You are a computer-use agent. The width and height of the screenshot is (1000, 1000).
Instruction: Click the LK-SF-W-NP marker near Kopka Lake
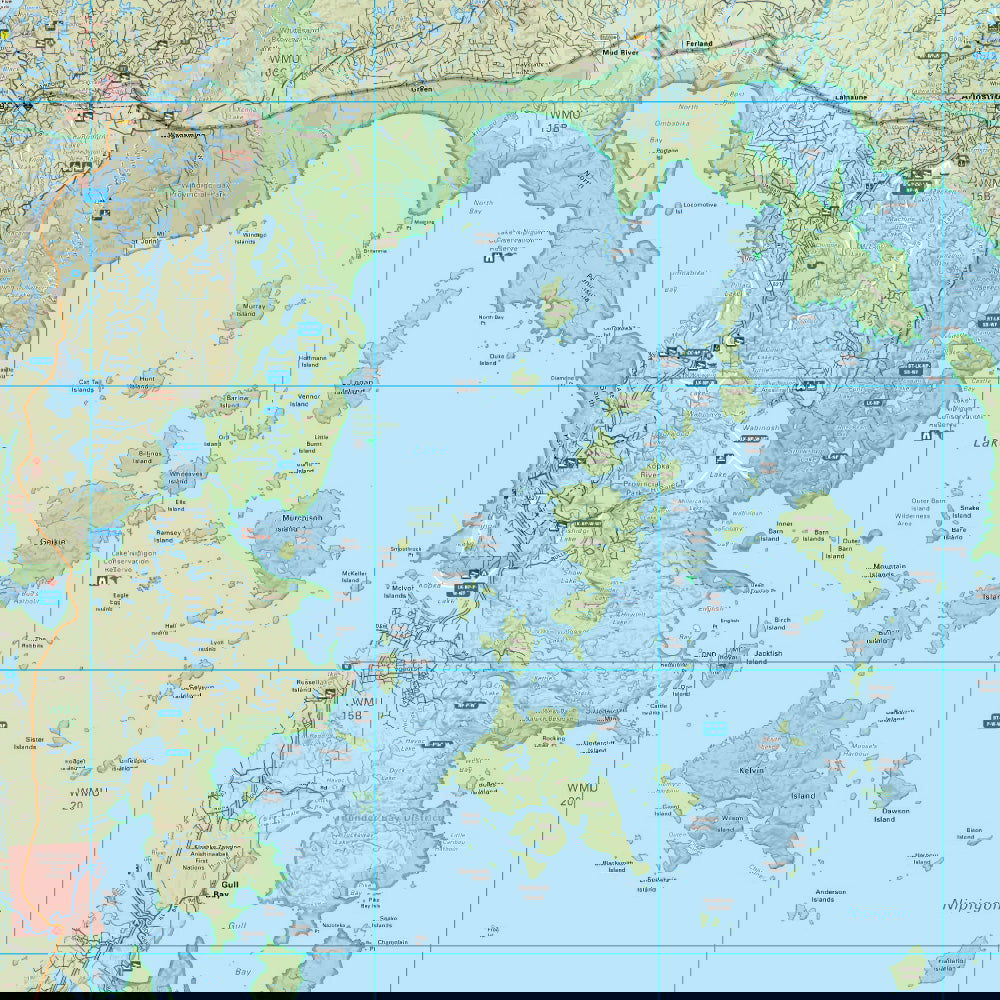point(586,523)
